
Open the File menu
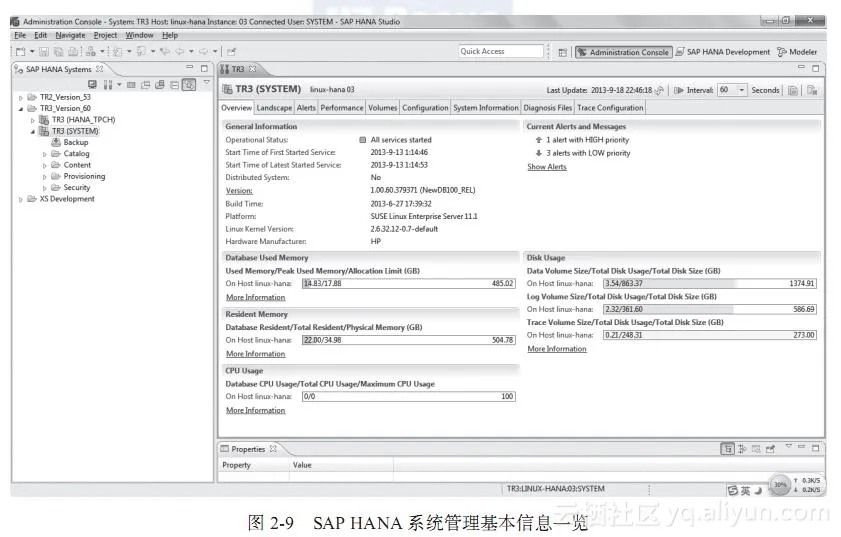tap(20, 35)
